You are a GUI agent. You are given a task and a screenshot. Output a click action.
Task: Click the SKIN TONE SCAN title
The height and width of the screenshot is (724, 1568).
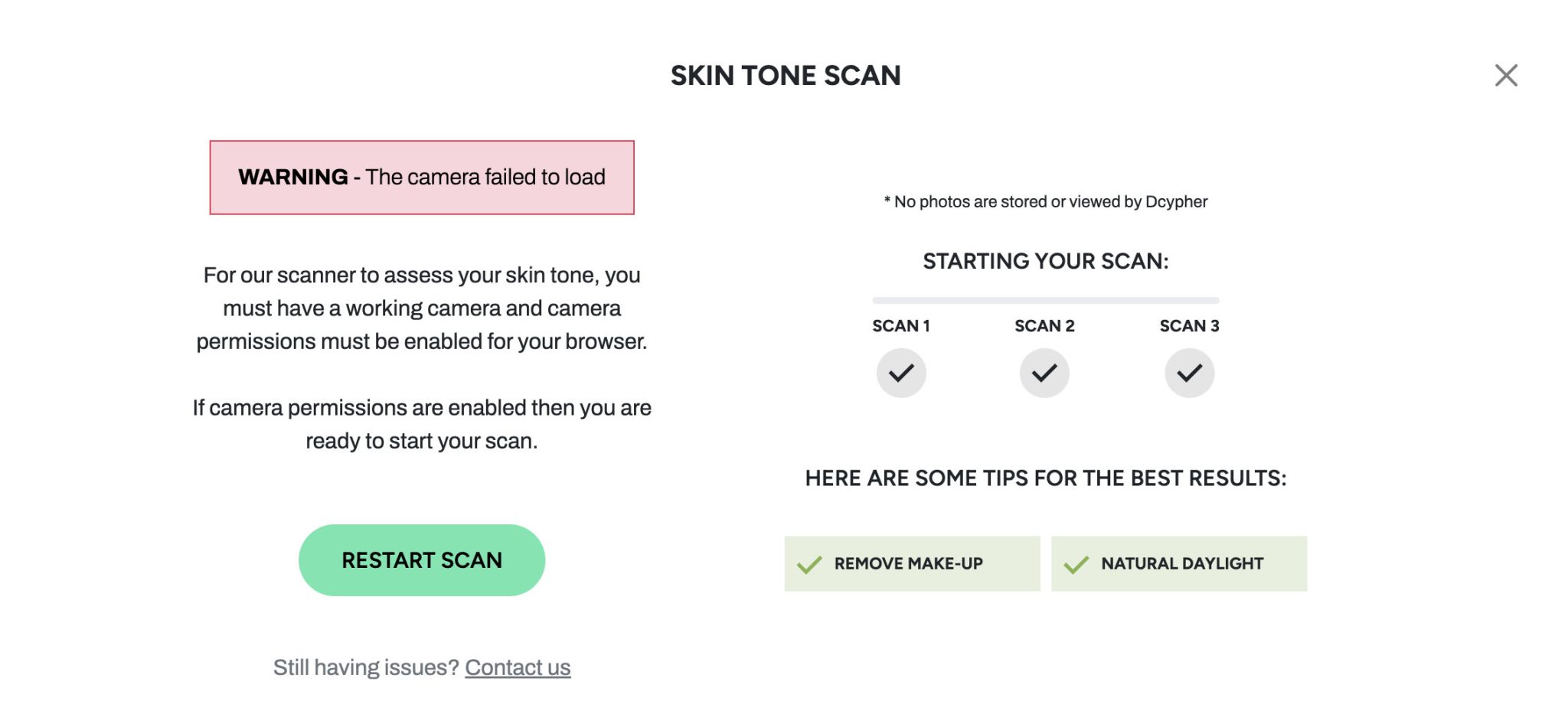coord(786,76)
